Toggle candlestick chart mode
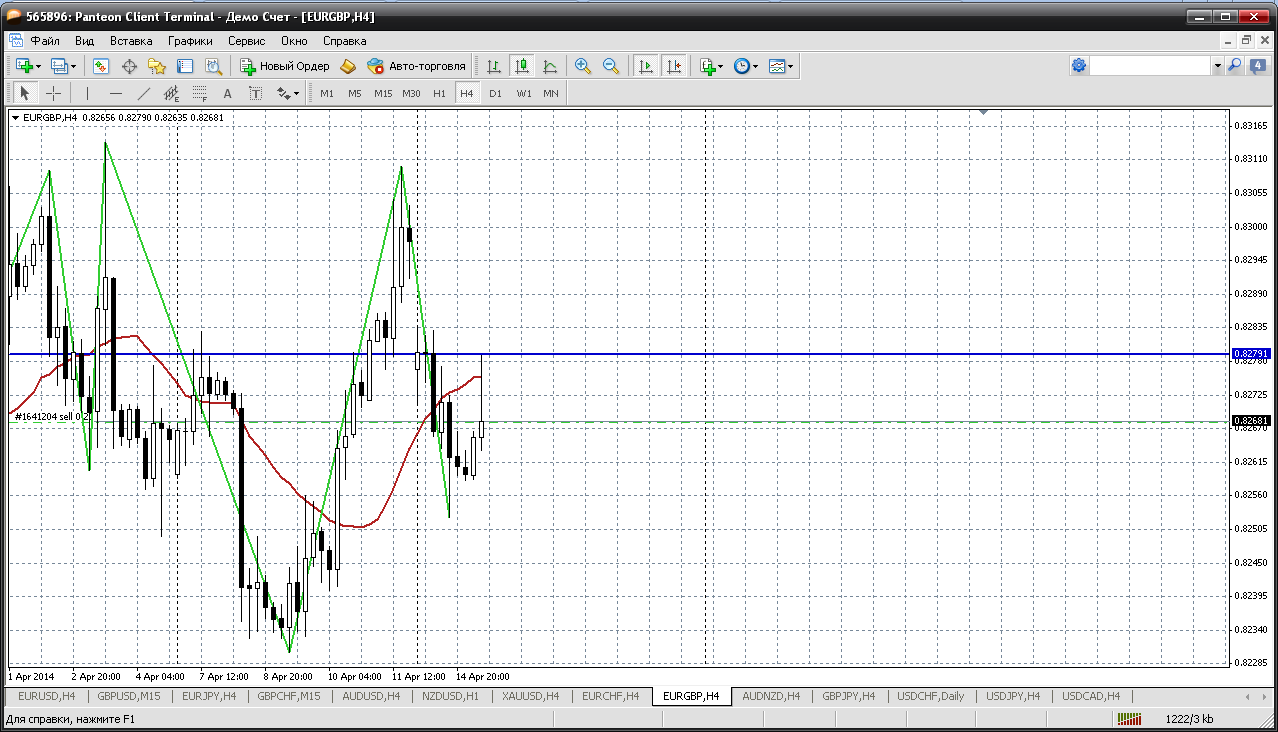1278x732 pixels. tap(521, 66)
